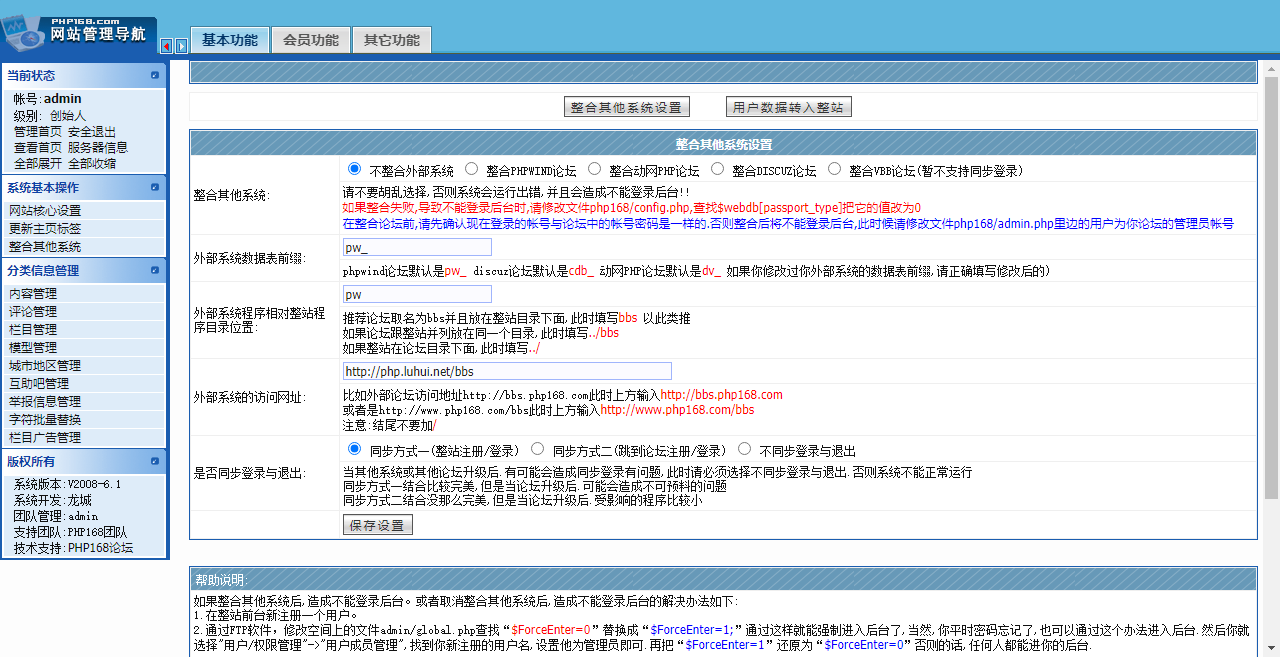Open 栏目管理 in sidebar
The width and height of the screenshot is (1280, 657).
[33, 329]
